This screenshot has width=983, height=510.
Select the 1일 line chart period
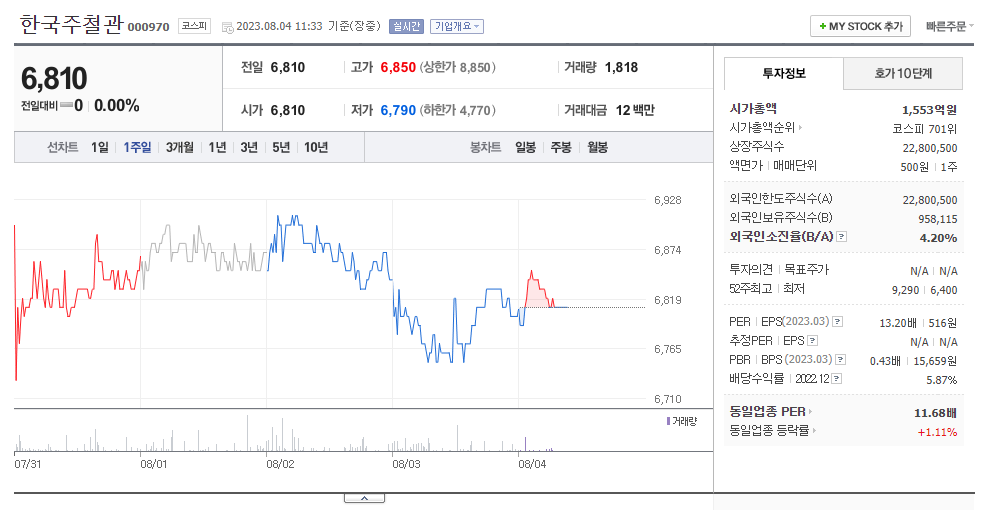pos(100,147)
